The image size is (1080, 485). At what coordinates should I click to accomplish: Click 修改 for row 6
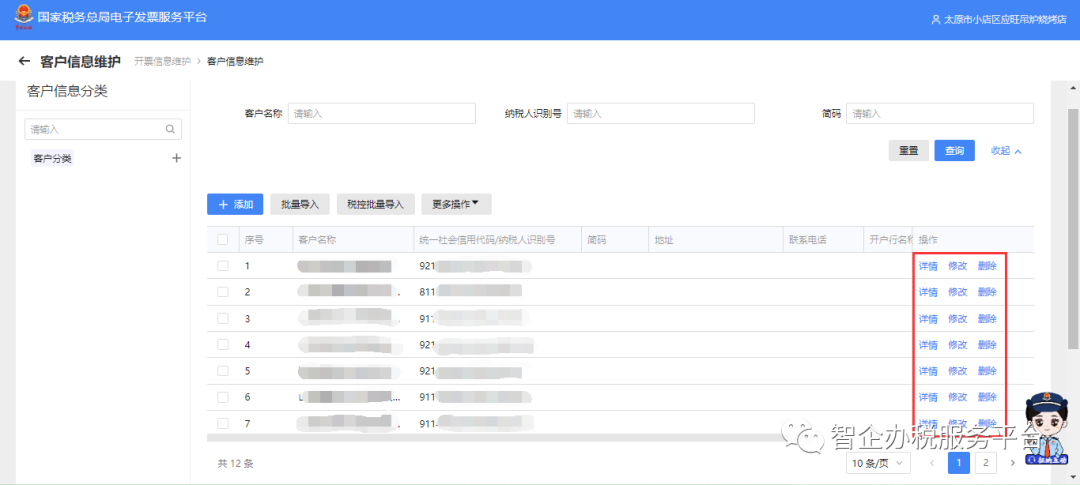(957, 397)
